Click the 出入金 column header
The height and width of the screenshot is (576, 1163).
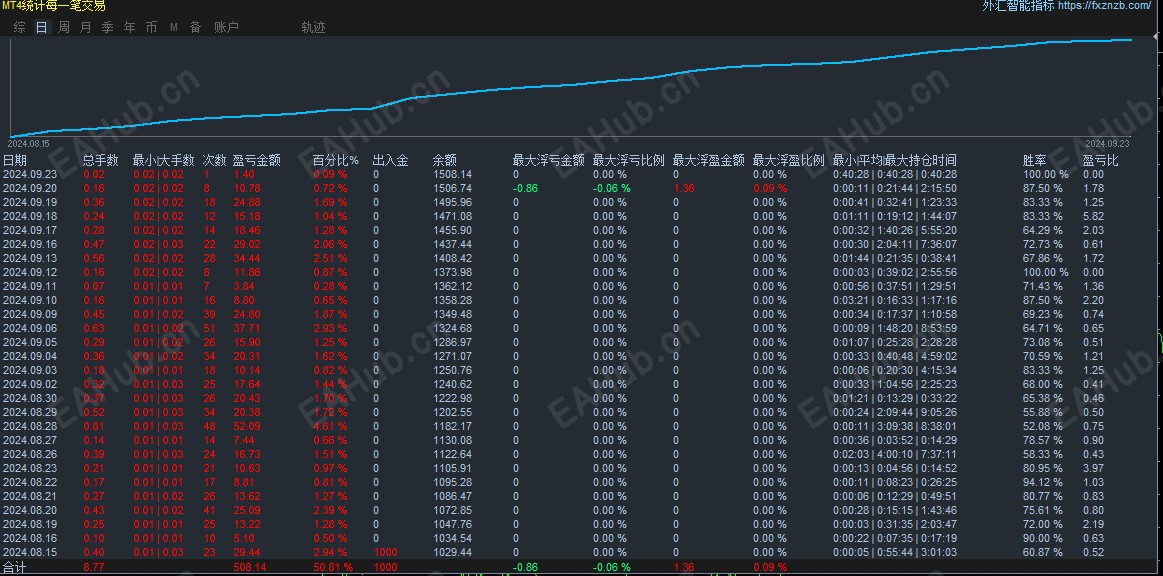coord(390,160)
